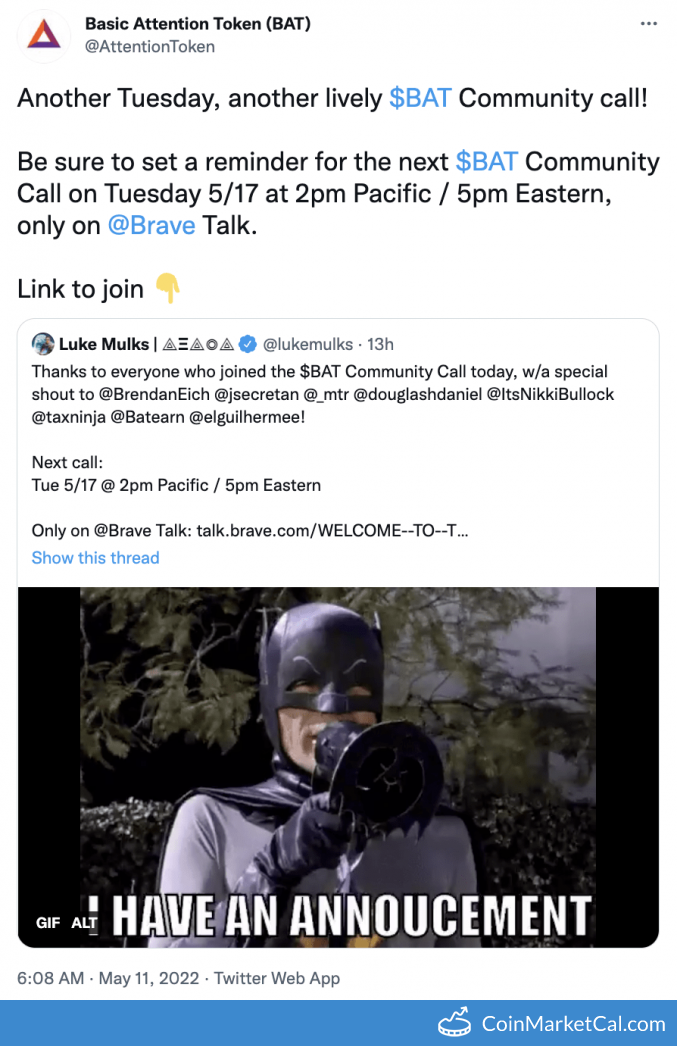Expand the quoted tweet via Show this thread

pyautogui.click(x=95, y=558)
